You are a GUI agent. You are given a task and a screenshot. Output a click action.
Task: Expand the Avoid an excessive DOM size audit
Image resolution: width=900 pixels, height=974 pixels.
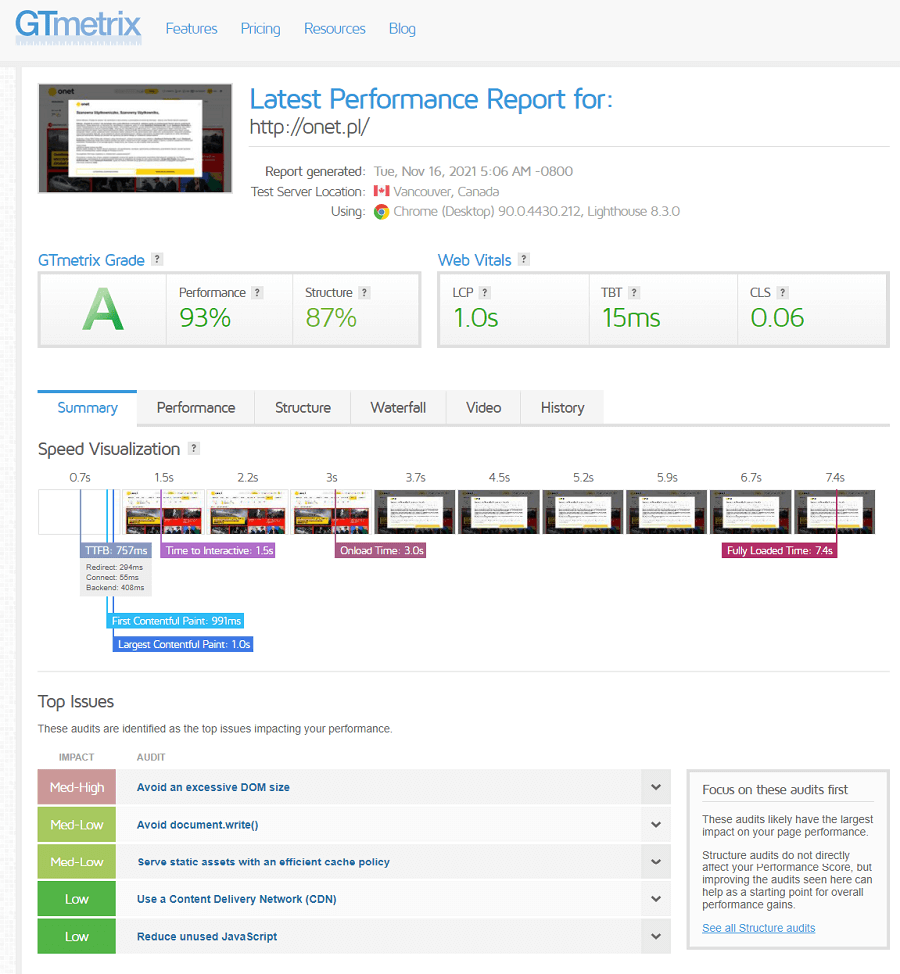656,787
